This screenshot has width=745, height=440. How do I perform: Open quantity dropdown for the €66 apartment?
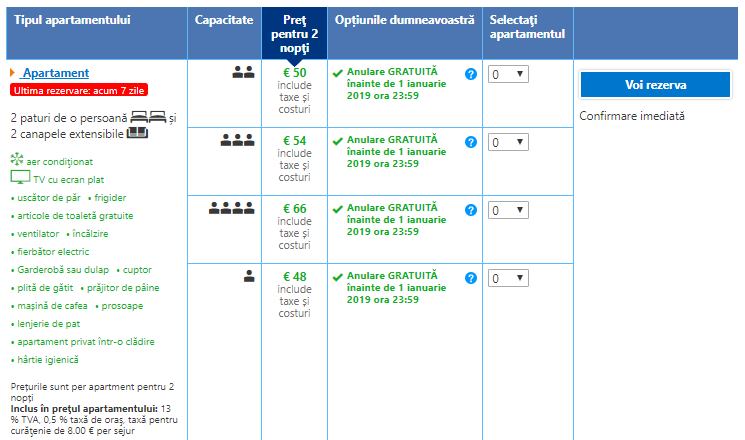coord(507,211)
